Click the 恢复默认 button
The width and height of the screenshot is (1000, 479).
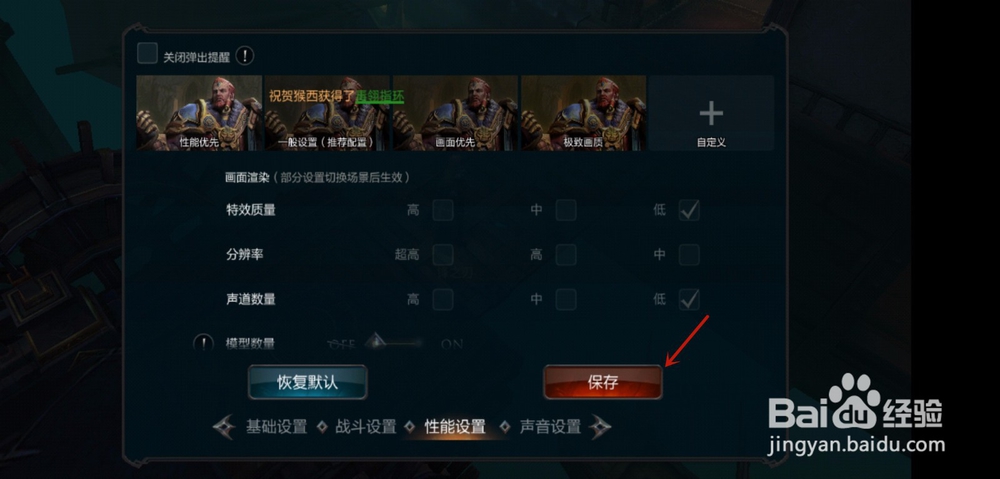click(307, 382)
